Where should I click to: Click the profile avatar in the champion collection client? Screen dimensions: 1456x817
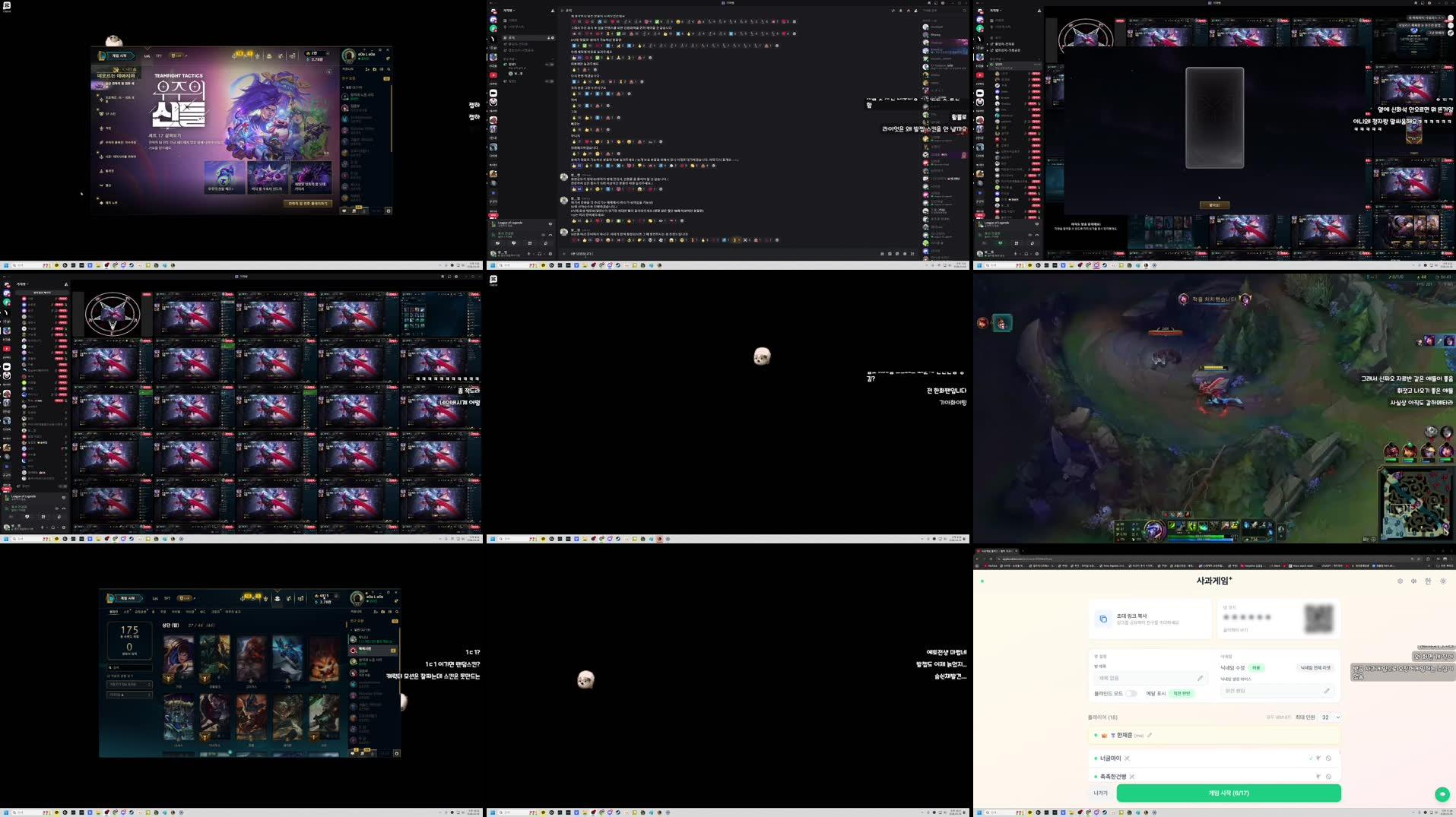[x=357, y=599]
